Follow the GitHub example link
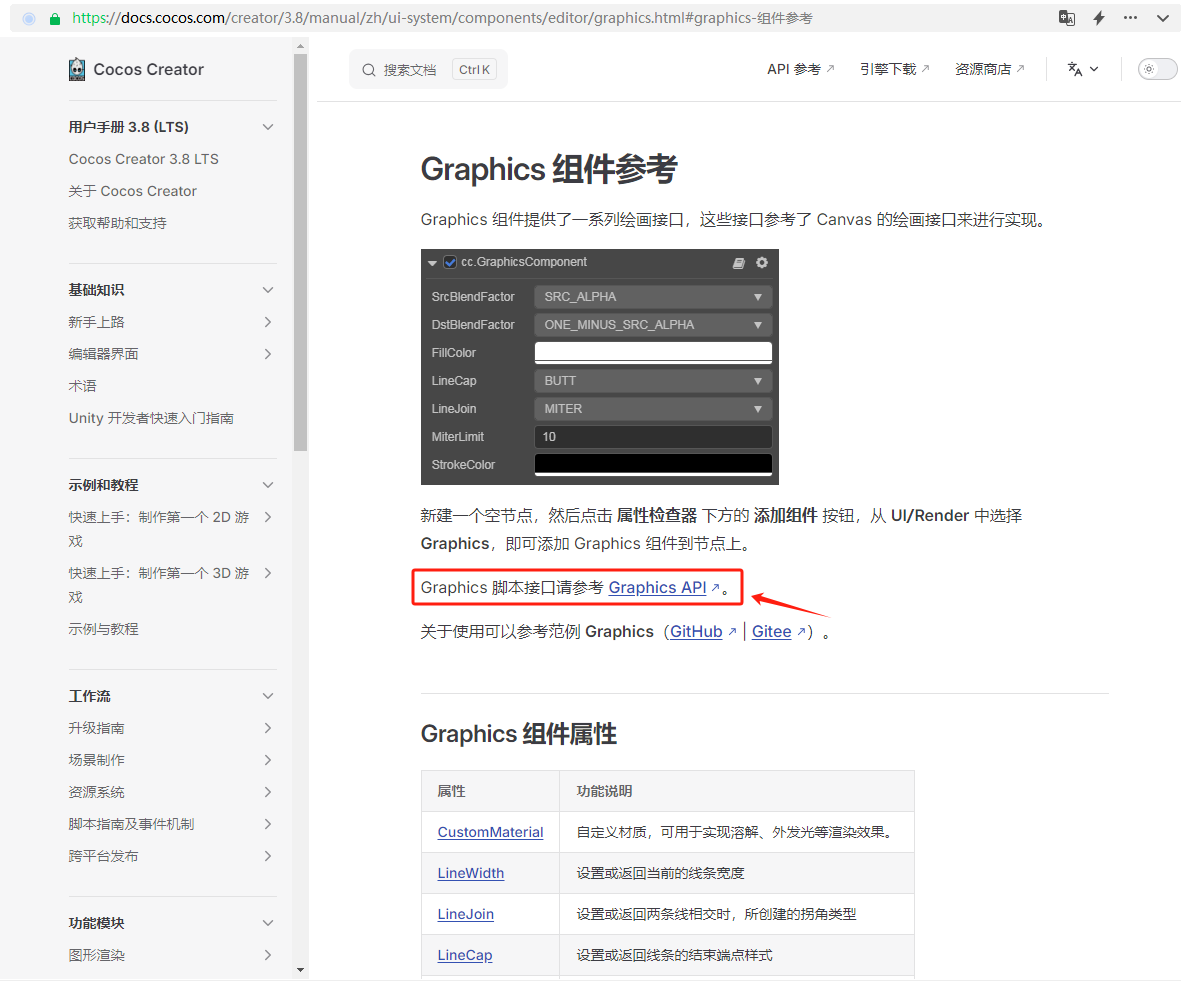The width and height of the screenshot is (1181, 989). click(x=696, y=632)
